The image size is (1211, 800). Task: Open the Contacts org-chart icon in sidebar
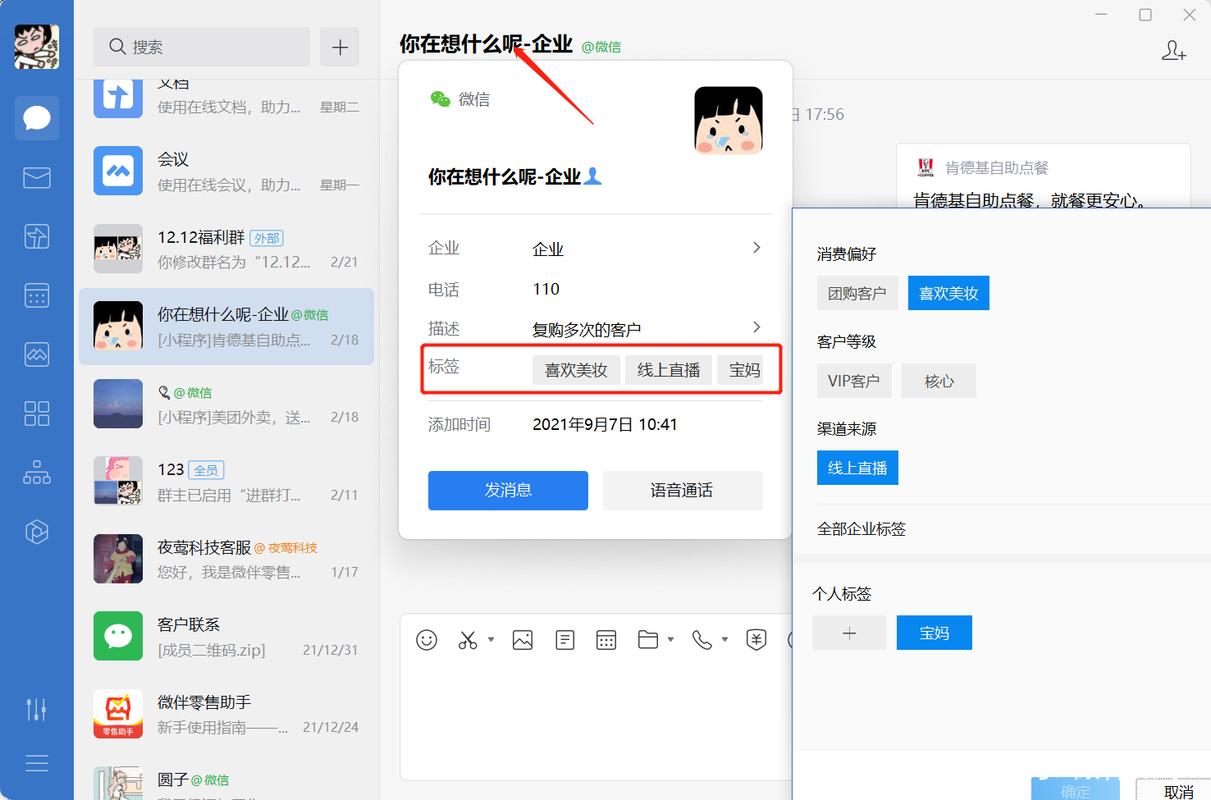coord(37,472)
